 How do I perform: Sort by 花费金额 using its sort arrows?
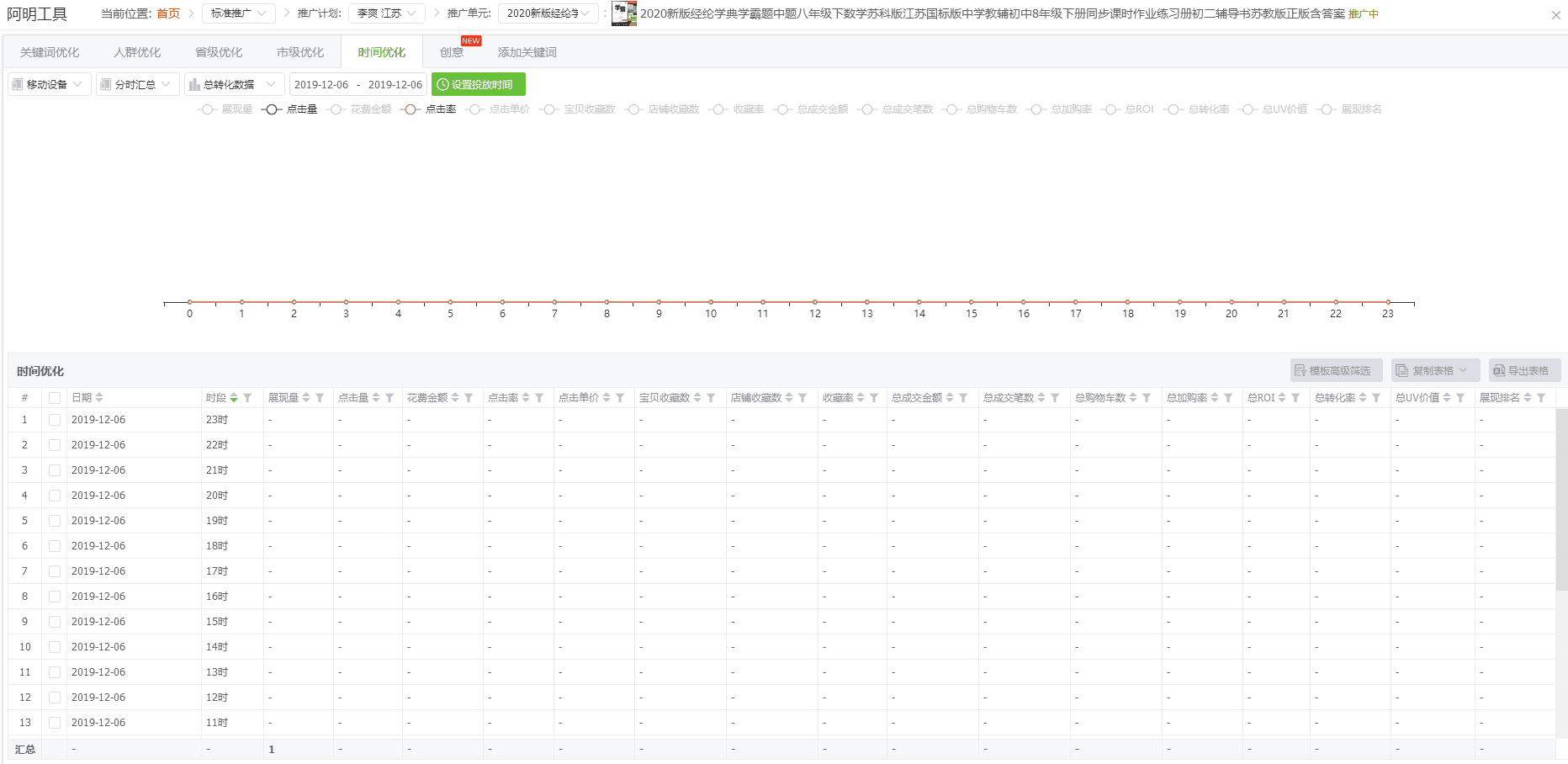click(455, 398)
